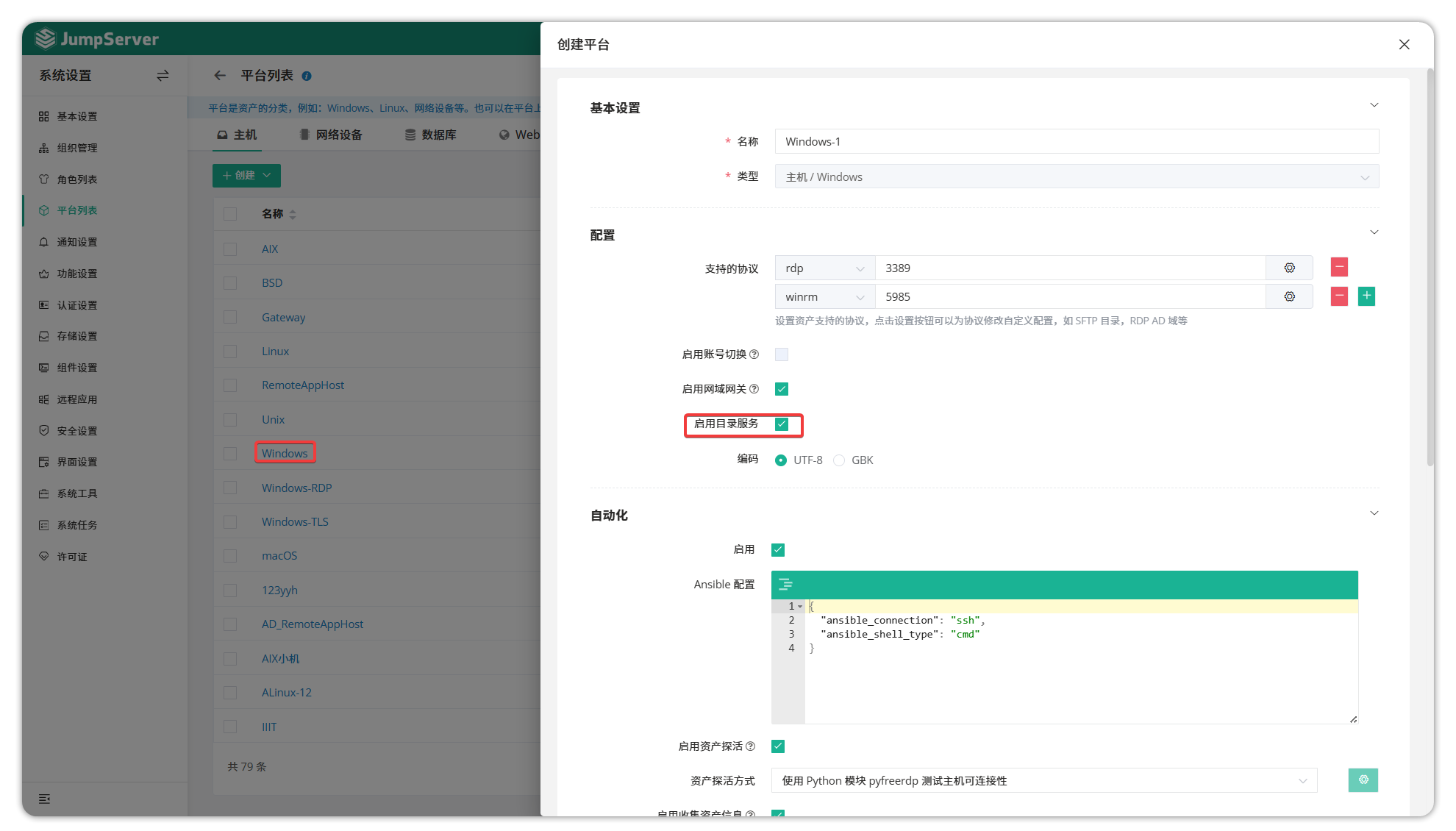This screenshot has height=831, width=1456.
Task: Click the winrm protocol settings gear icon
Action: [1289, 296]
